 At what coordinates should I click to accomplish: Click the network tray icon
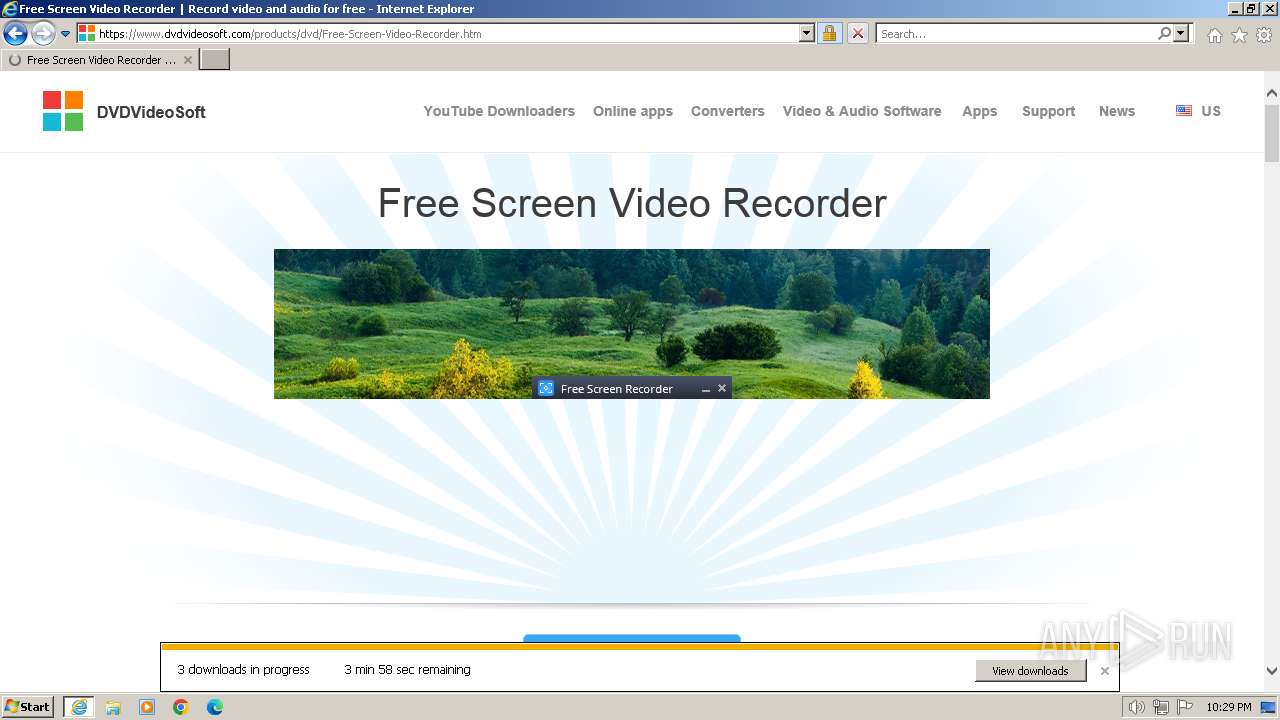[1161, 707]
